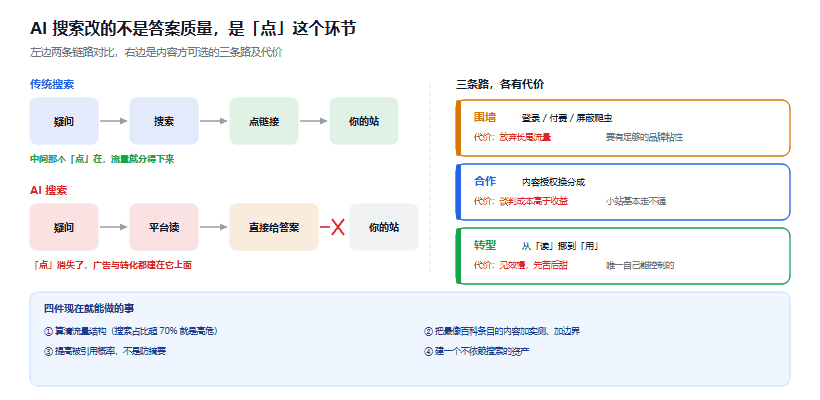Viewport: 820px width, 400px height.
Task: Click the green 你的站 box
Action: (x=363, y=121)
